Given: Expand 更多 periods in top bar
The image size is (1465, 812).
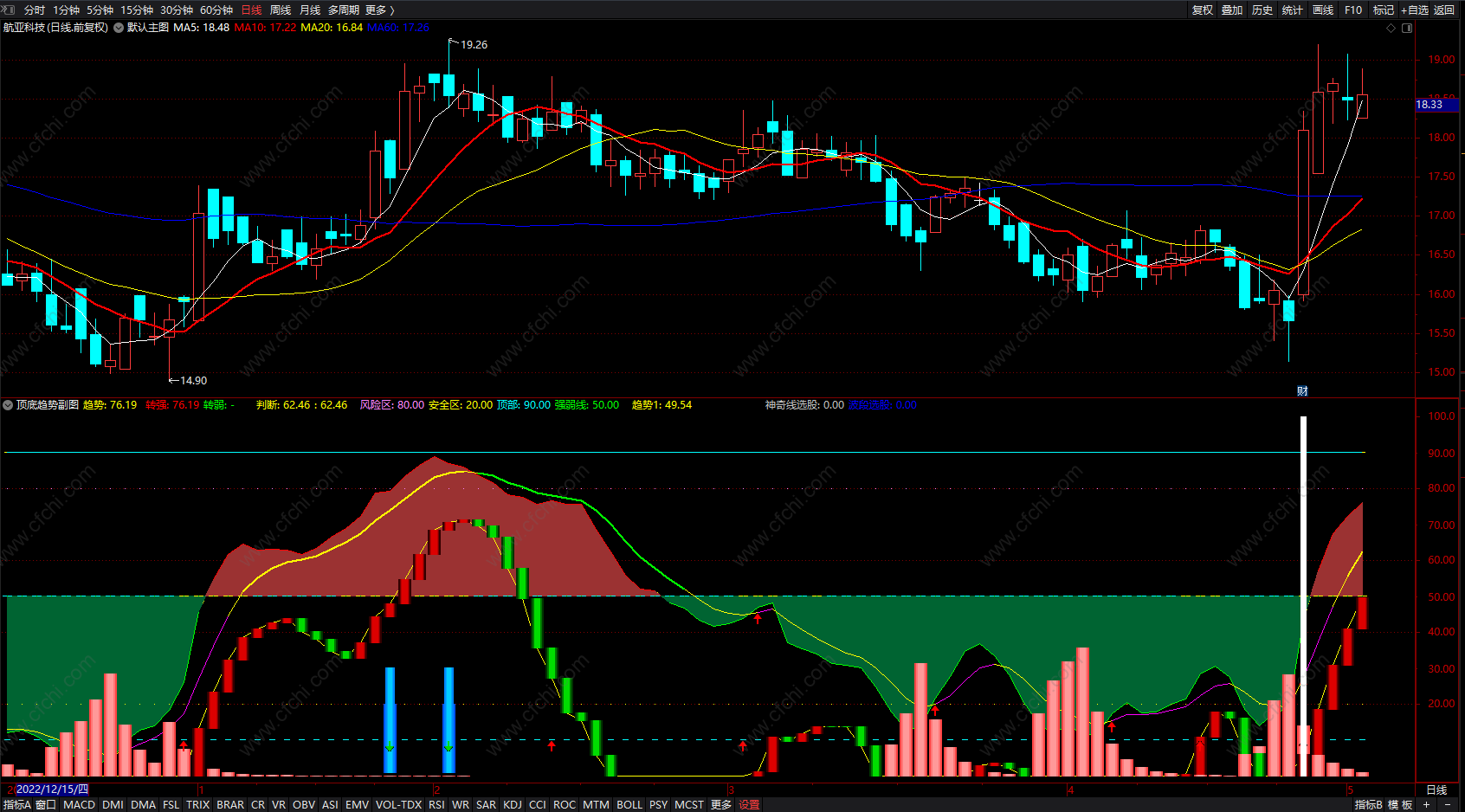Looking at the screenshot, I should coord(379,10).
